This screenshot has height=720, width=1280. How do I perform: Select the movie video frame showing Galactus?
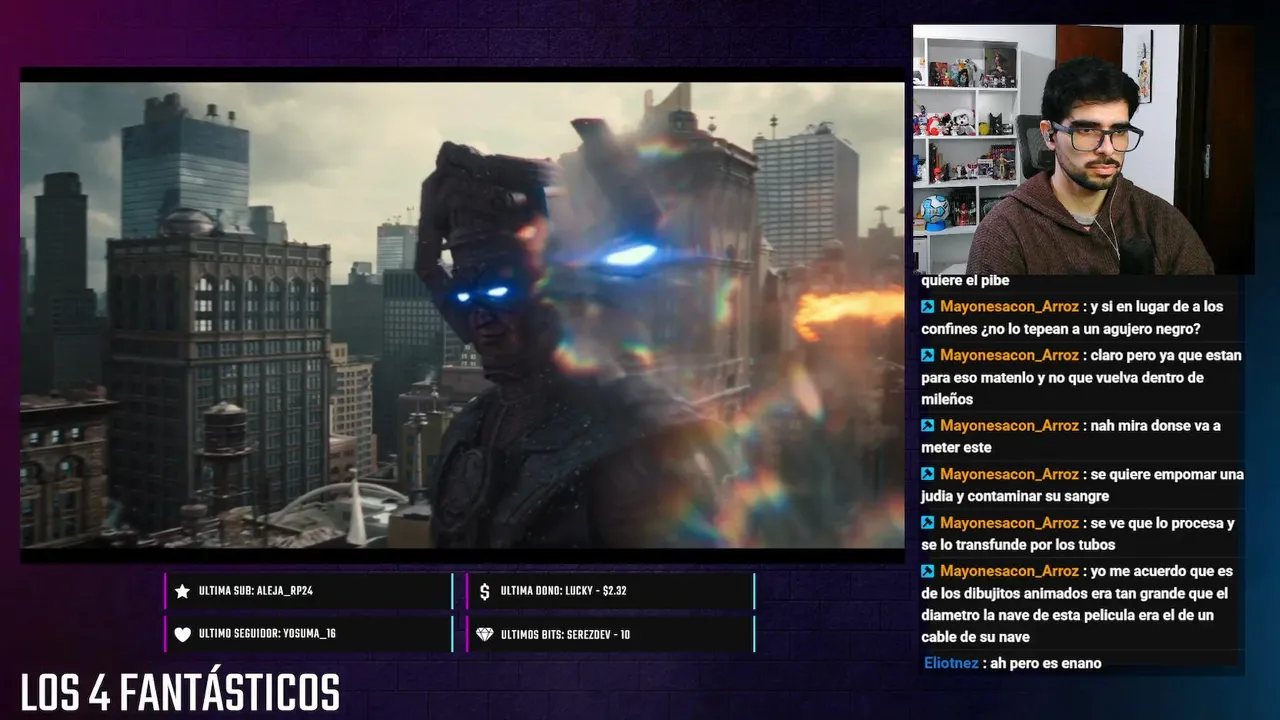point(462,315)
